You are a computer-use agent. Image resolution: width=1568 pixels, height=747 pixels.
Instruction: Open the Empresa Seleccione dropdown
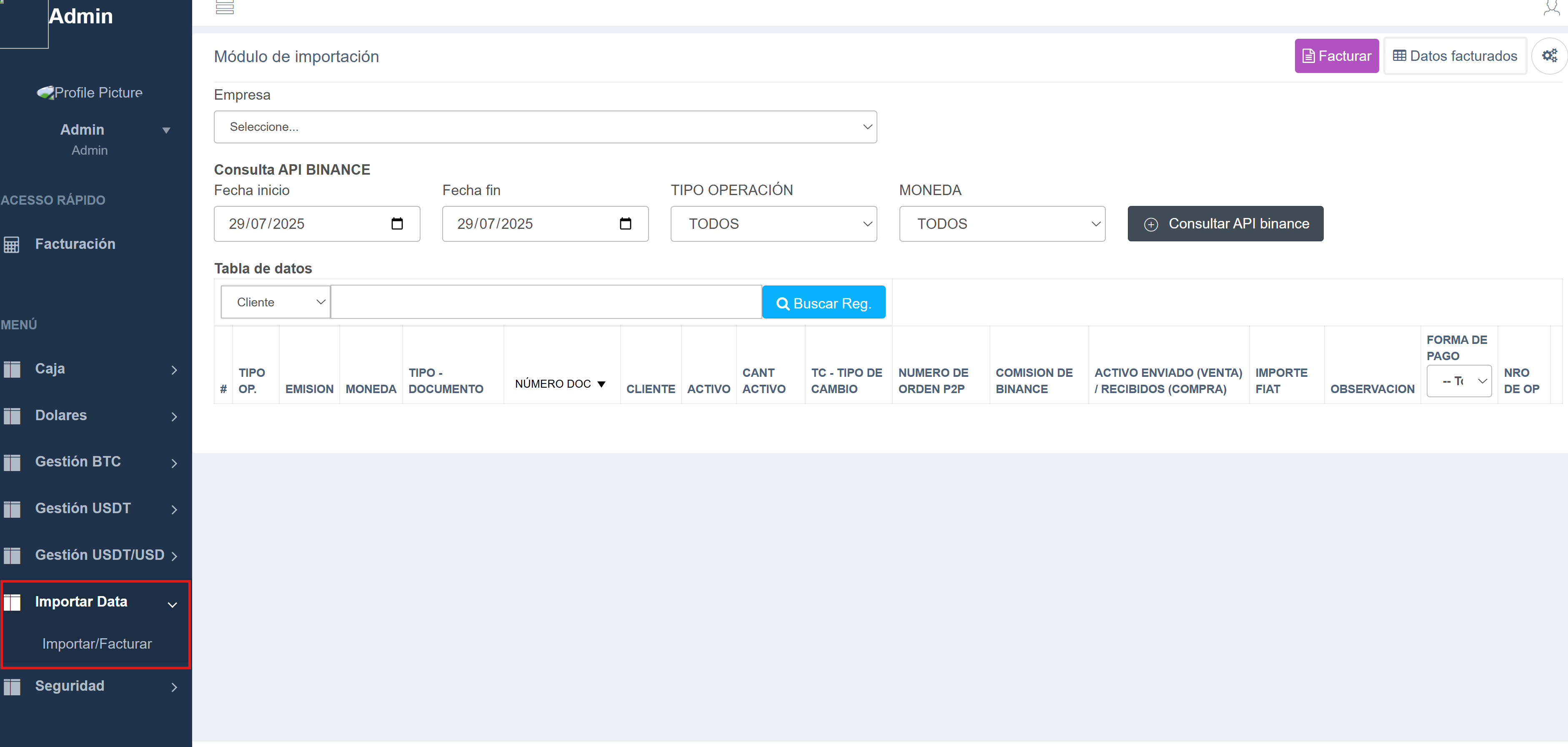click(x=545, y=127)
